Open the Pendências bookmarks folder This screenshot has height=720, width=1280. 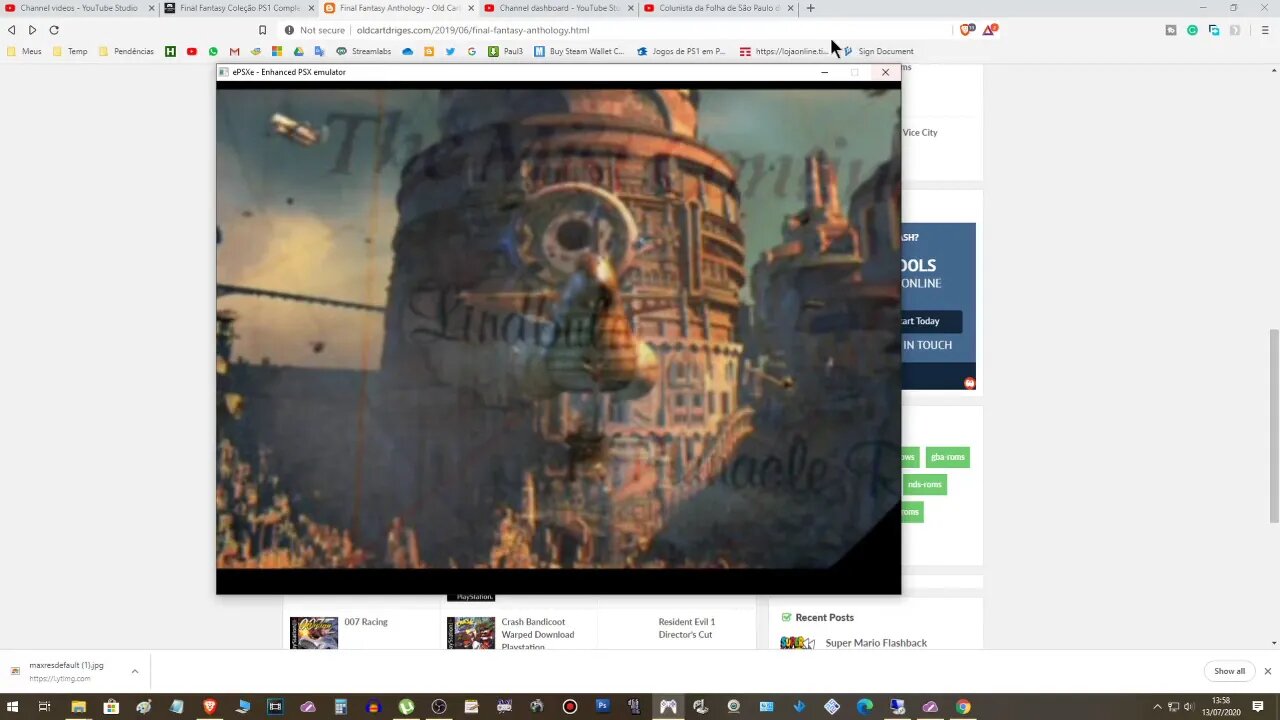click(127, 51)
